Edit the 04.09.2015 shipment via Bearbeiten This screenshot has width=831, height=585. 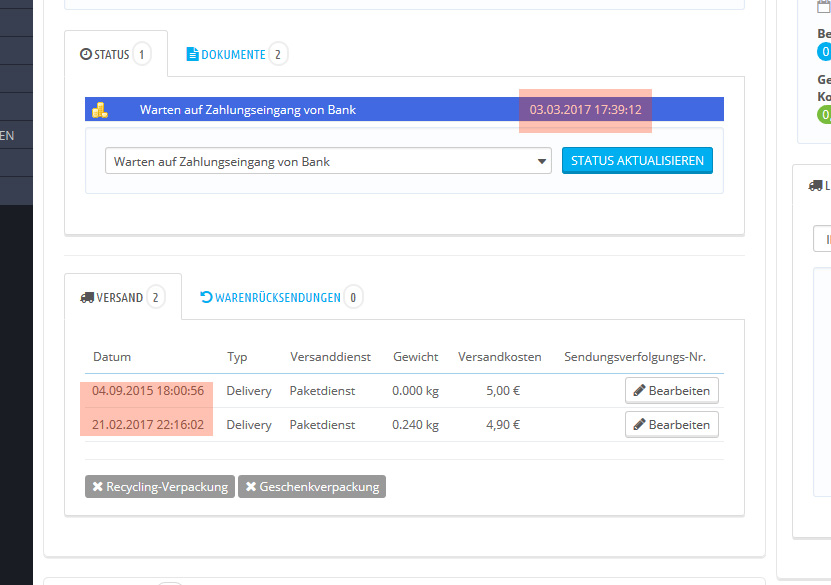click(x=671, y=391)
